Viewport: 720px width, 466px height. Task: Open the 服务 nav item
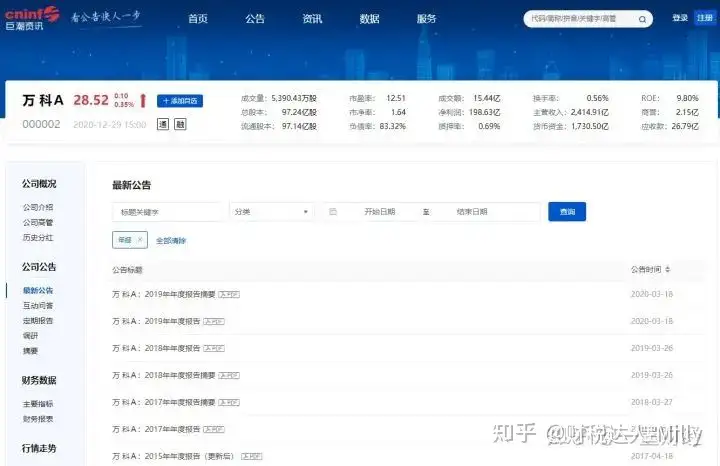[x=426, y=19]
